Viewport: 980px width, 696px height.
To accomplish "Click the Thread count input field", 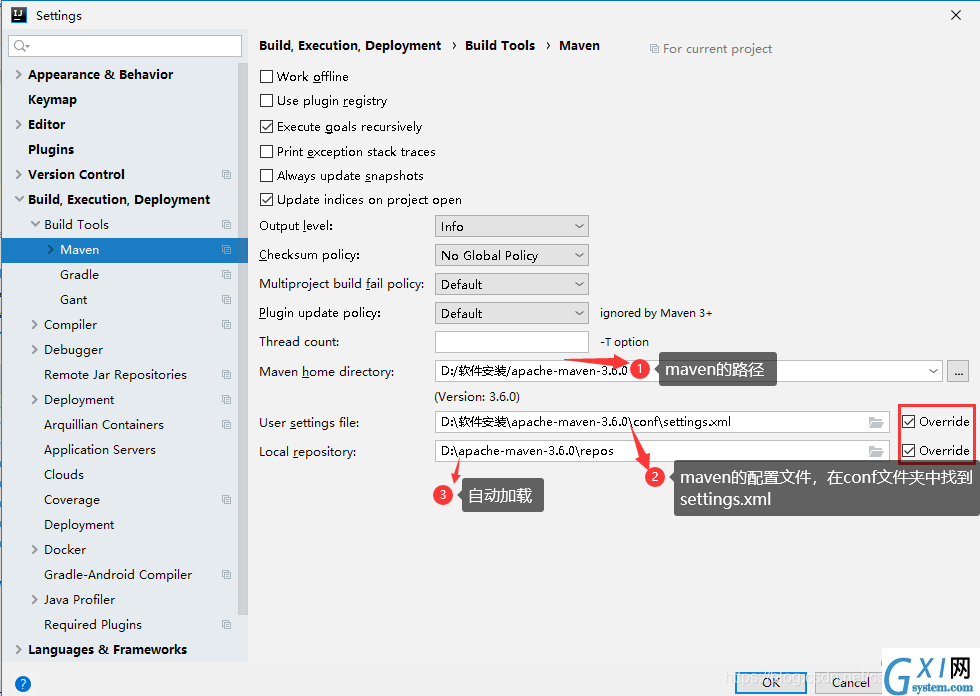I will click(512, 342).
